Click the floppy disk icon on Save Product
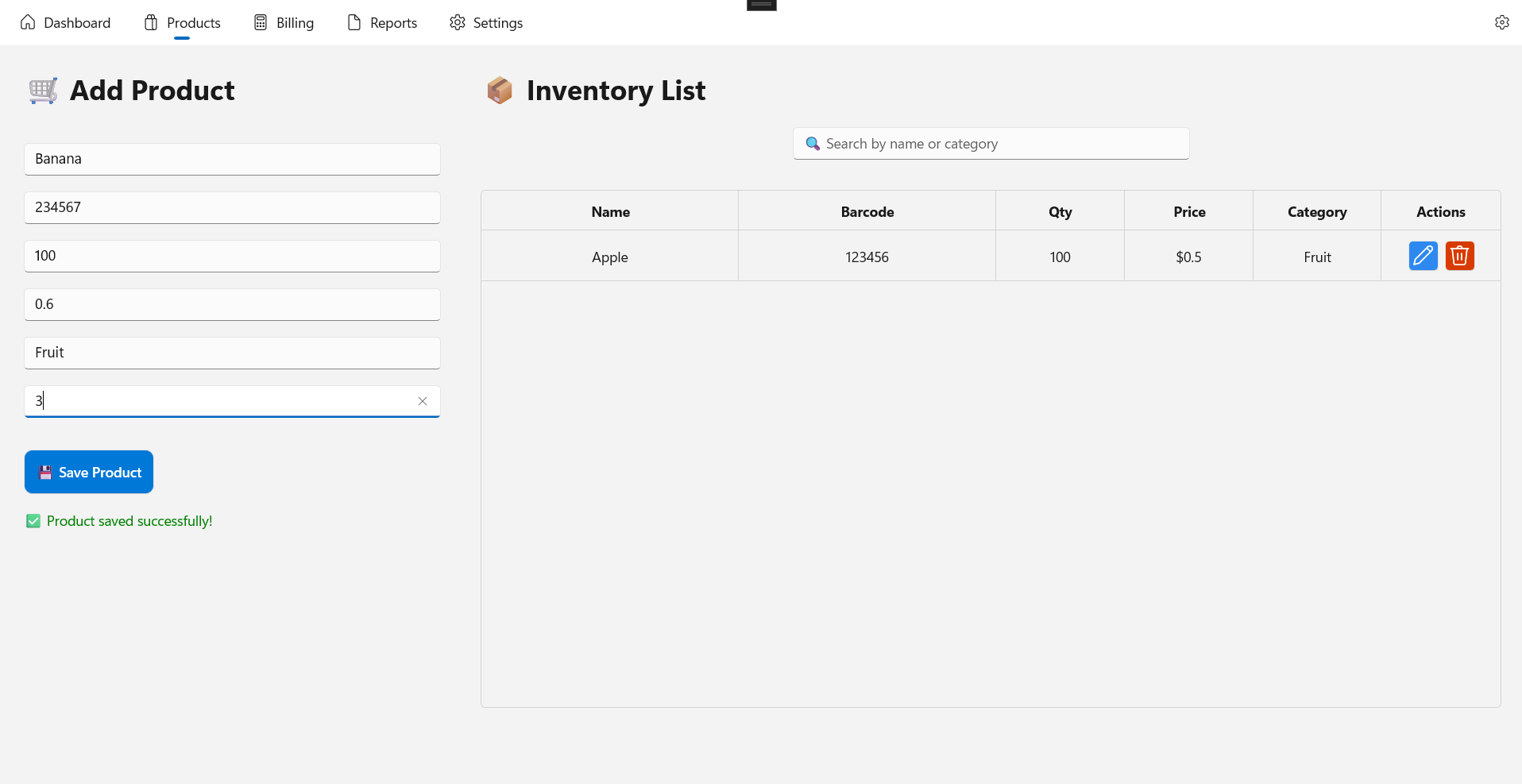The image size is (1522, 784). click(x=45, y=473)
